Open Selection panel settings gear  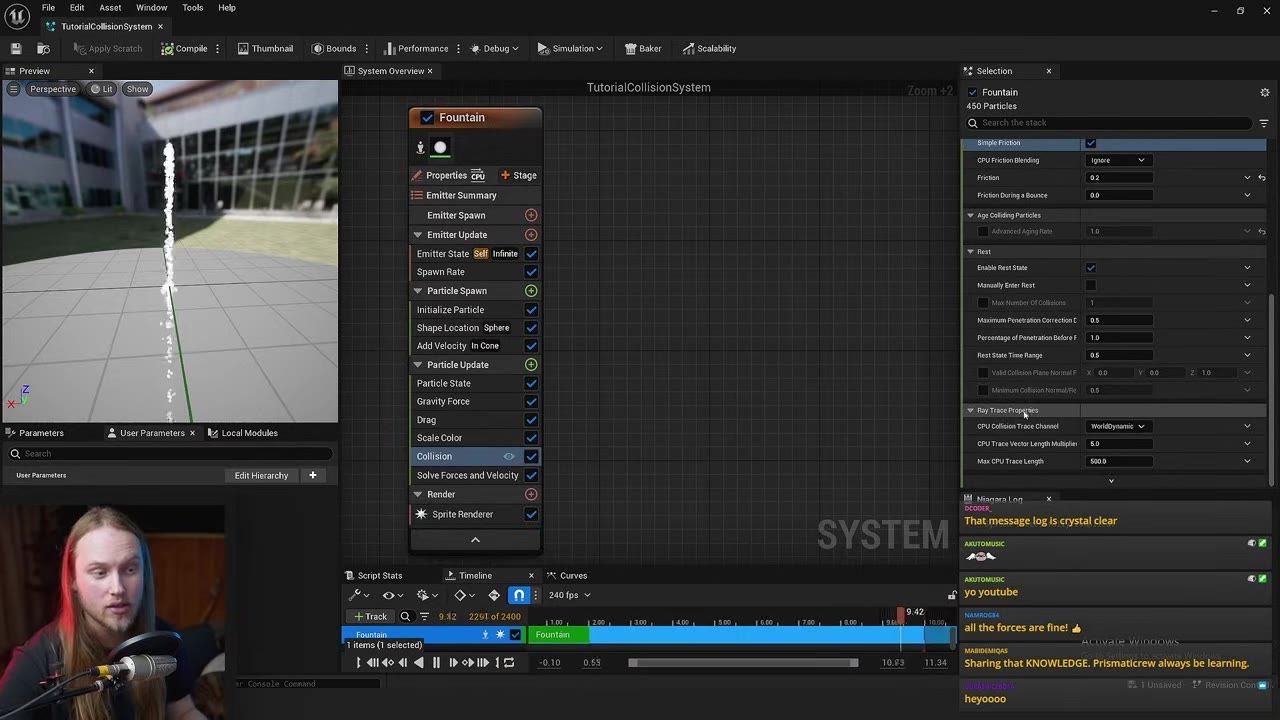tap(1264, 92)
